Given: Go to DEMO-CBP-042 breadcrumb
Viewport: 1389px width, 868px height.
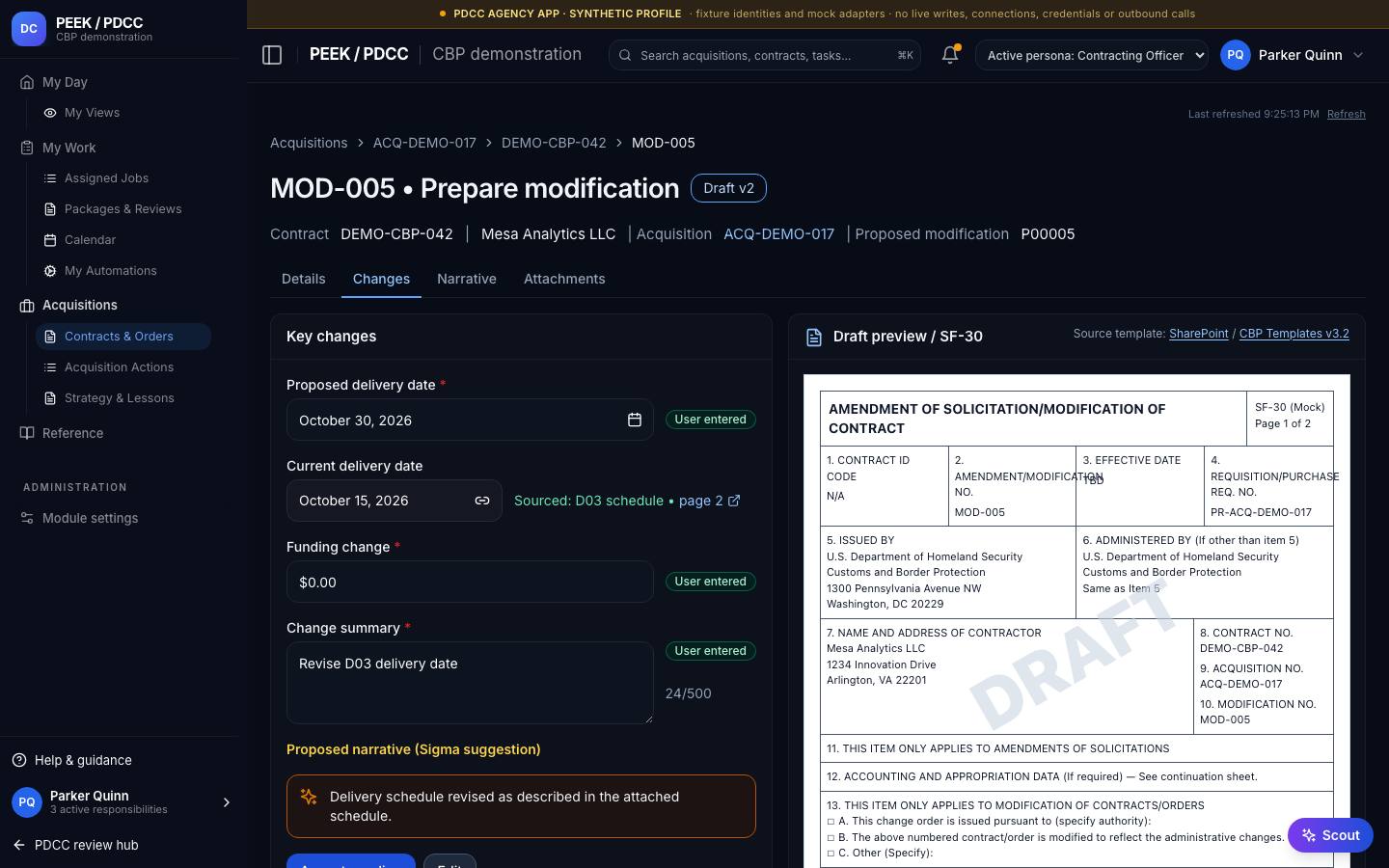Looking at the screenshot, I should (x=554, y=143).
